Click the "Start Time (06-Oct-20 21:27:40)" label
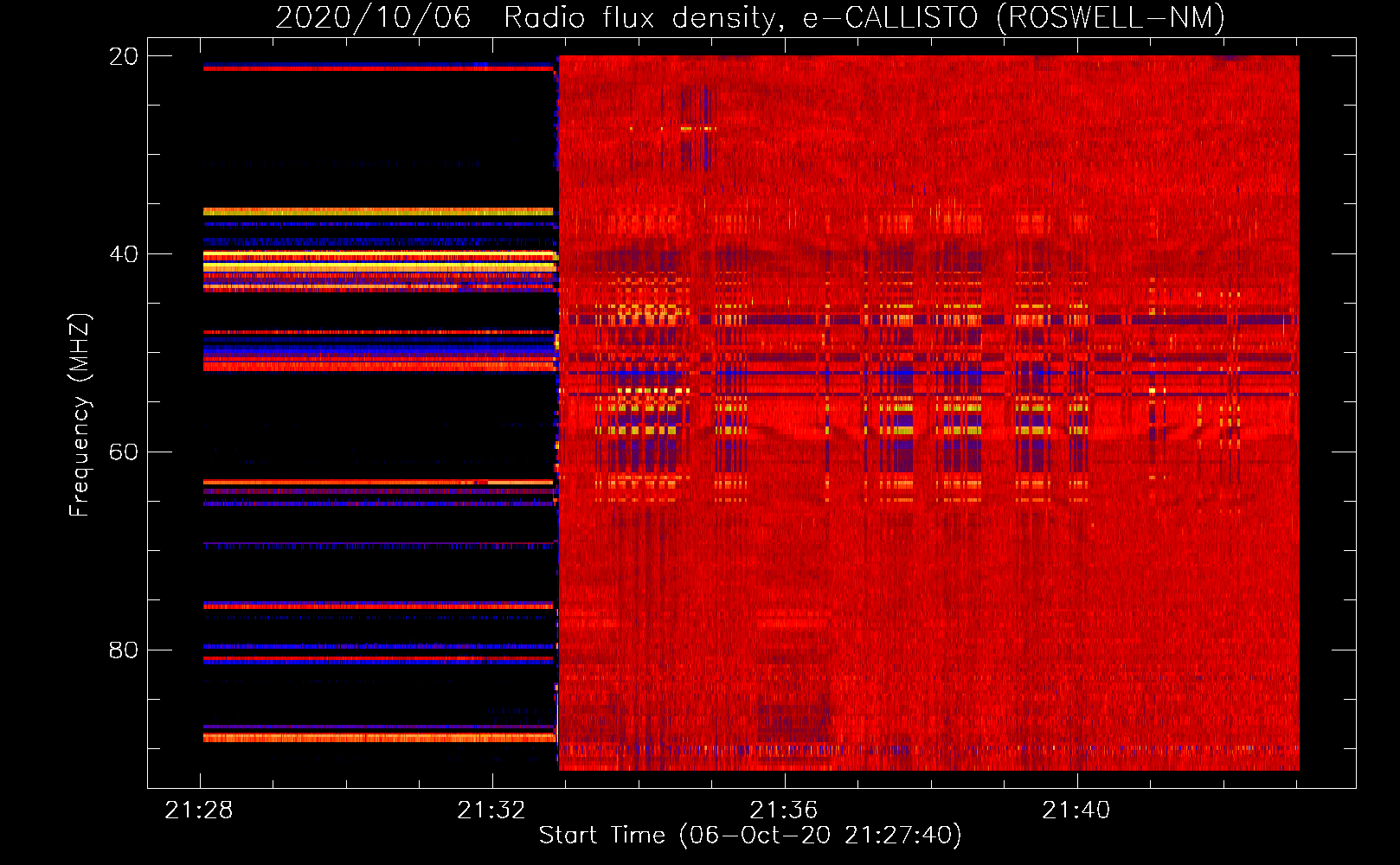 (x=750, y=835)
